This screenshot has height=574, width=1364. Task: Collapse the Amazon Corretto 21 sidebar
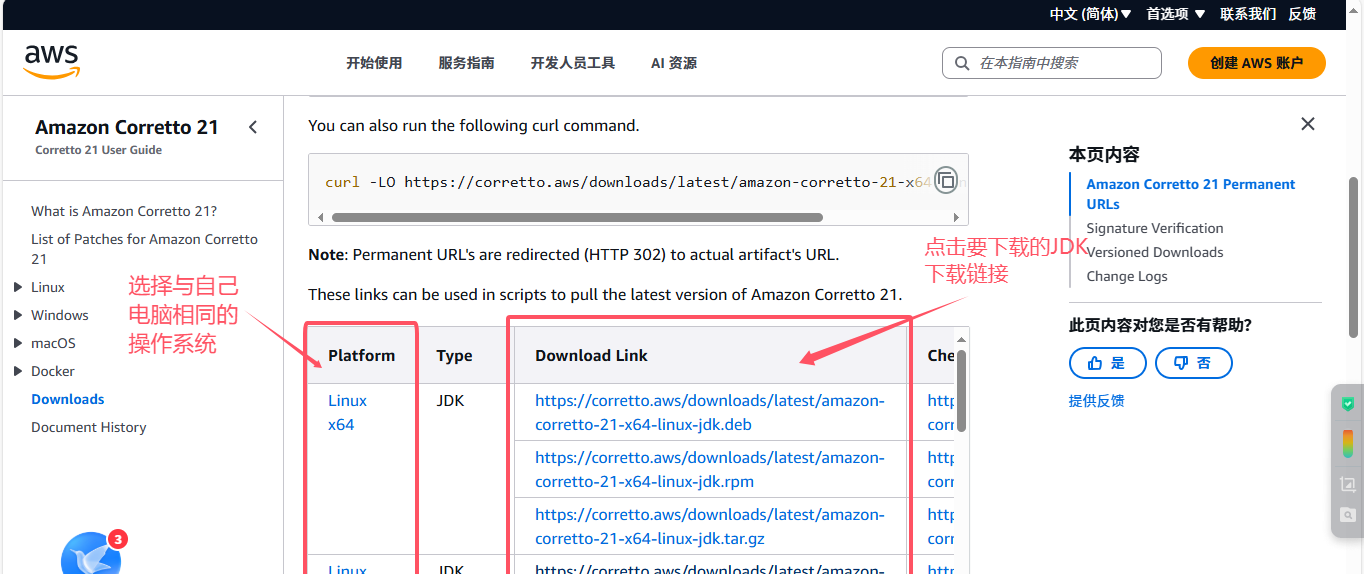click(x=253, y=127)
